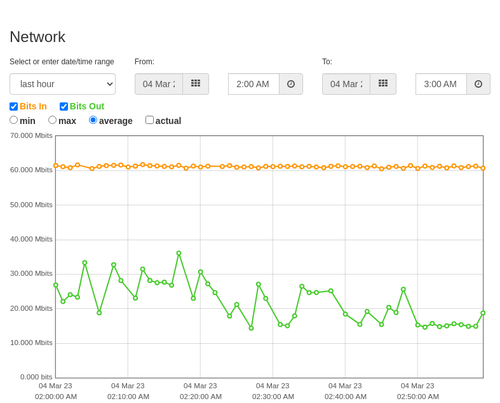Open the 3:00 AM time picker clock icon

pyautogui.click(x=478, y=84)
